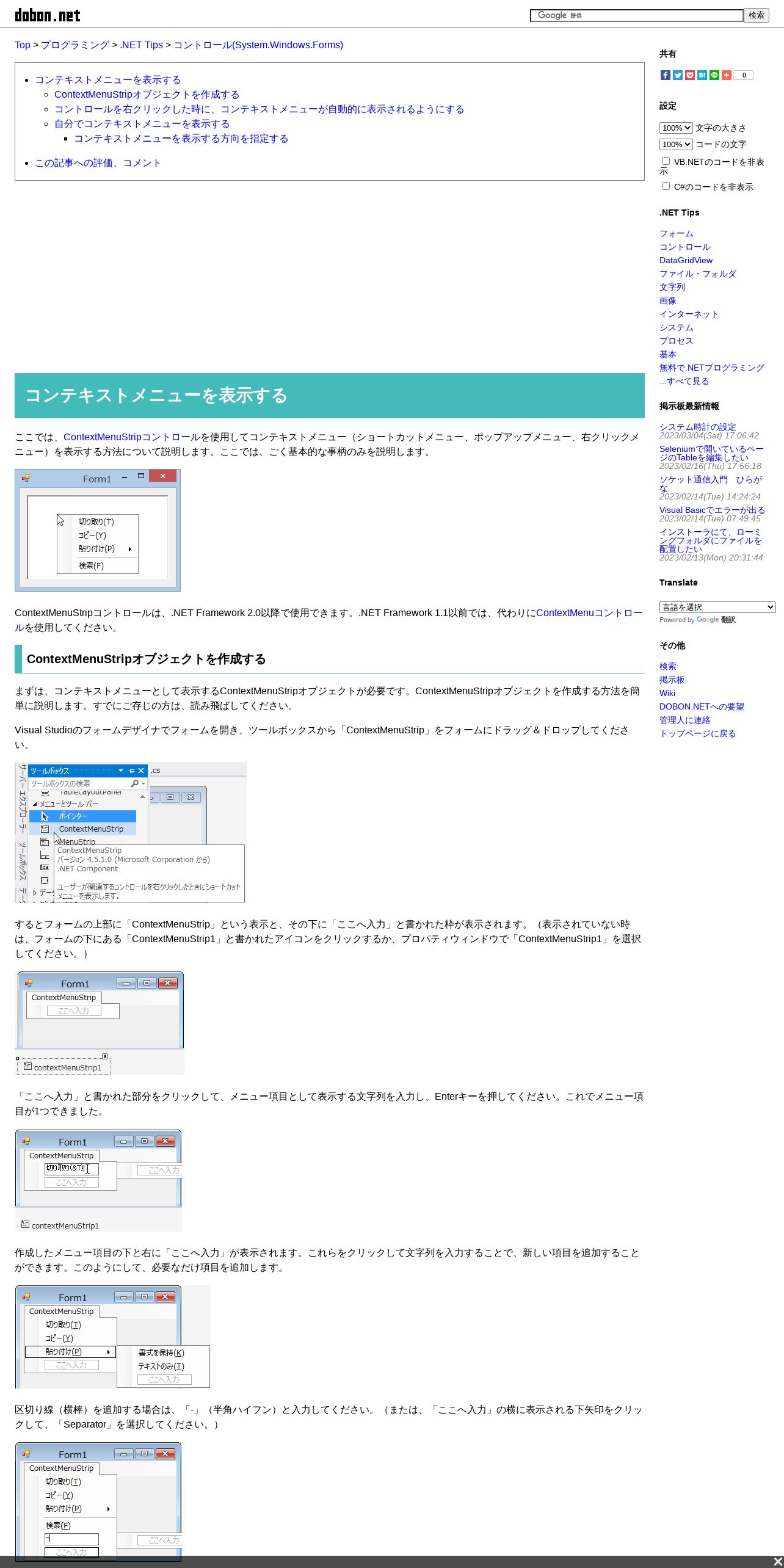784x1568 pixels.
Task: Focus the Google search input field
Action: [x=637, y=15]
